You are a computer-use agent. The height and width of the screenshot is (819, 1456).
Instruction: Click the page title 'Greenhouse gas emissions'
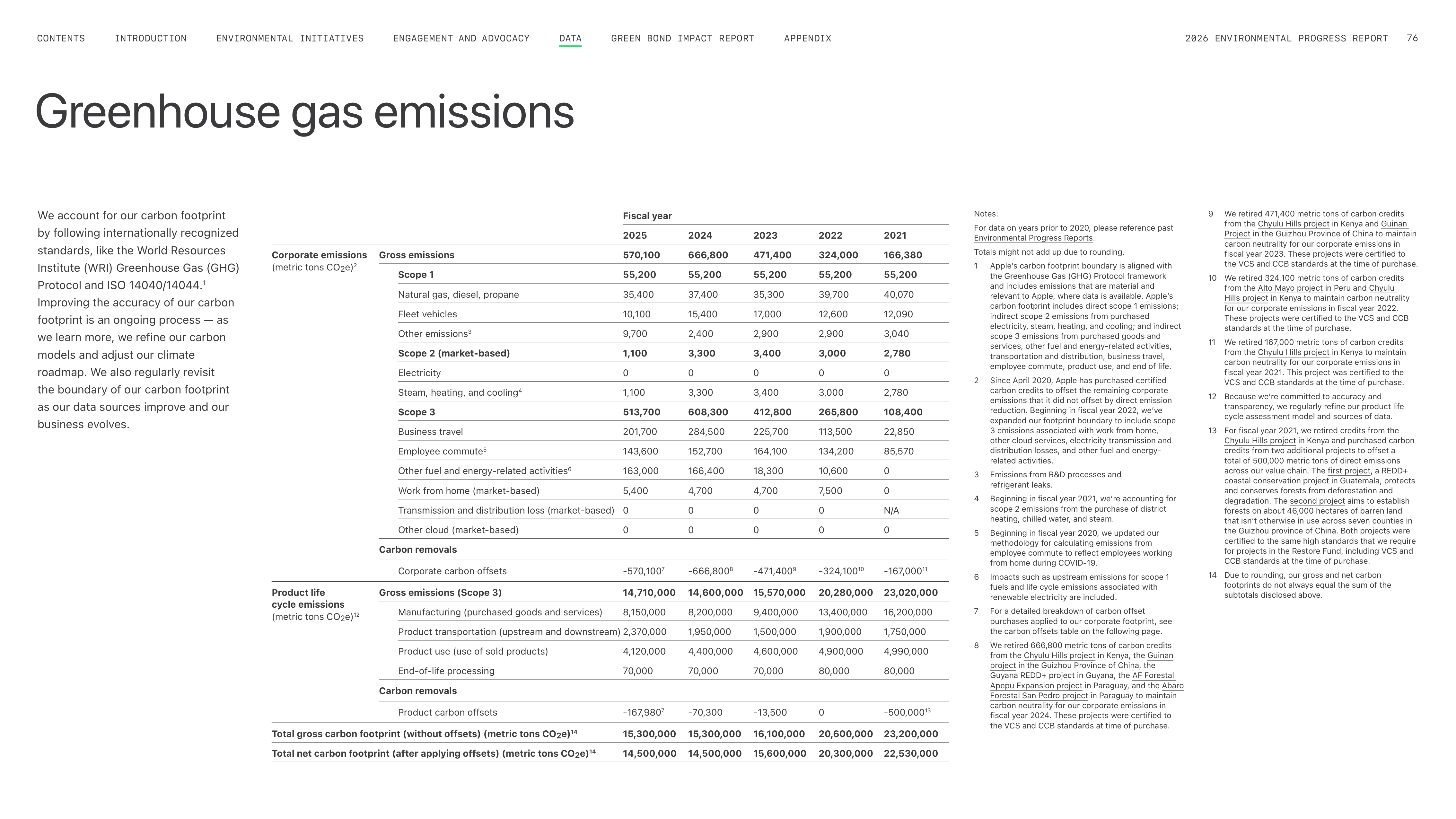(x=305, y=112)
